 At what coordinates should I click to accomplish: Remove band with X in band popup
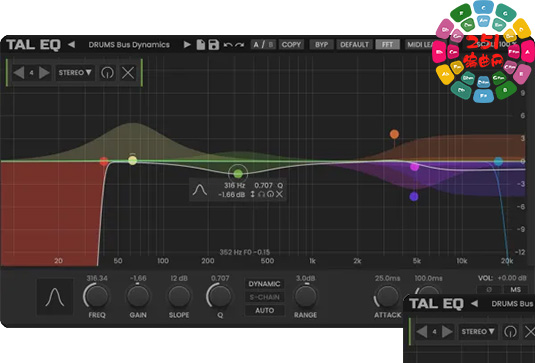(279, 194)
